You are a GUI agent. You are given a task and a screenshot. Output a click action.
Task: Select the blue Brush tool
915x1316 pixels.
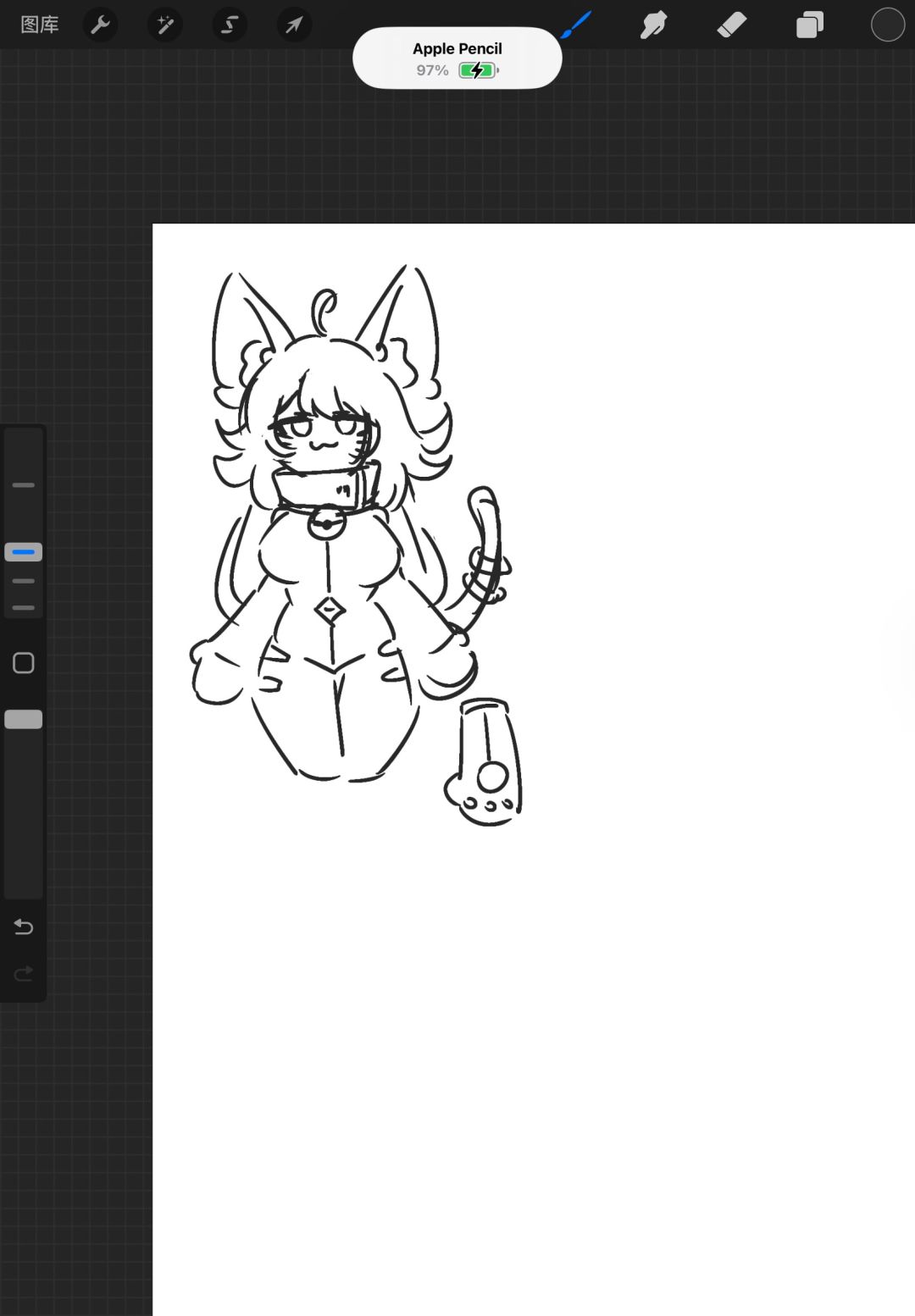[x=576, y=25]
